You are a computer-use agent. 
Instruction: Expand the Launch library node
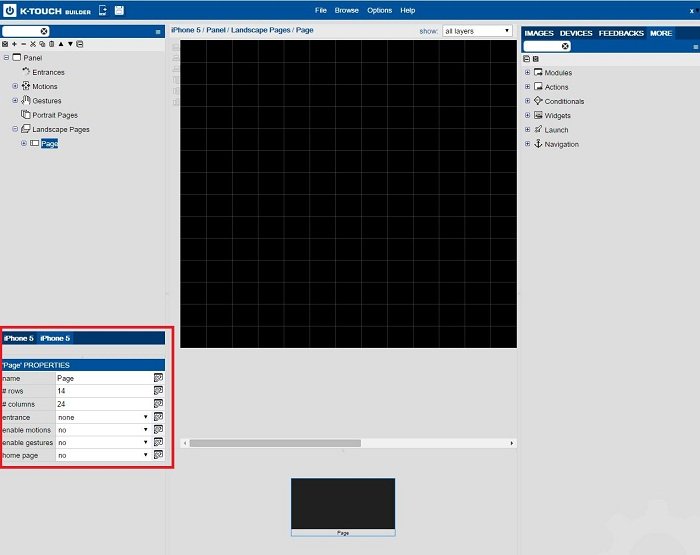tap(527, 129)
